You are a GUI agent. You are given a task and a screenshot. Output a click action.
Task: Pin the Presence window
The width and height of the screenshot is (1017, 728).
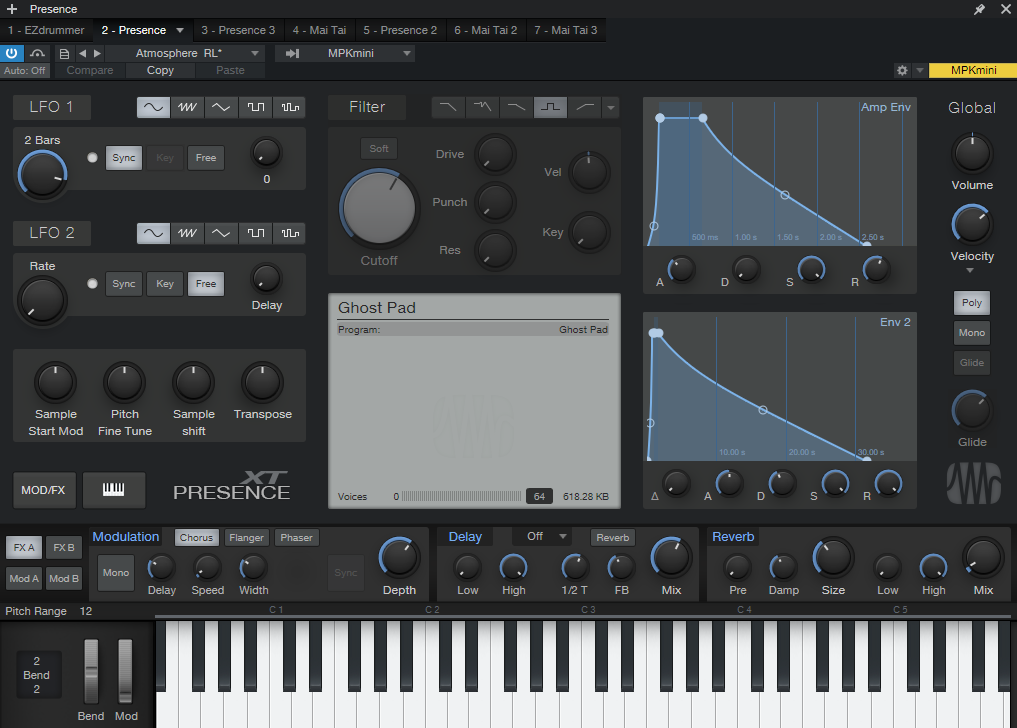tap(979, 9)
